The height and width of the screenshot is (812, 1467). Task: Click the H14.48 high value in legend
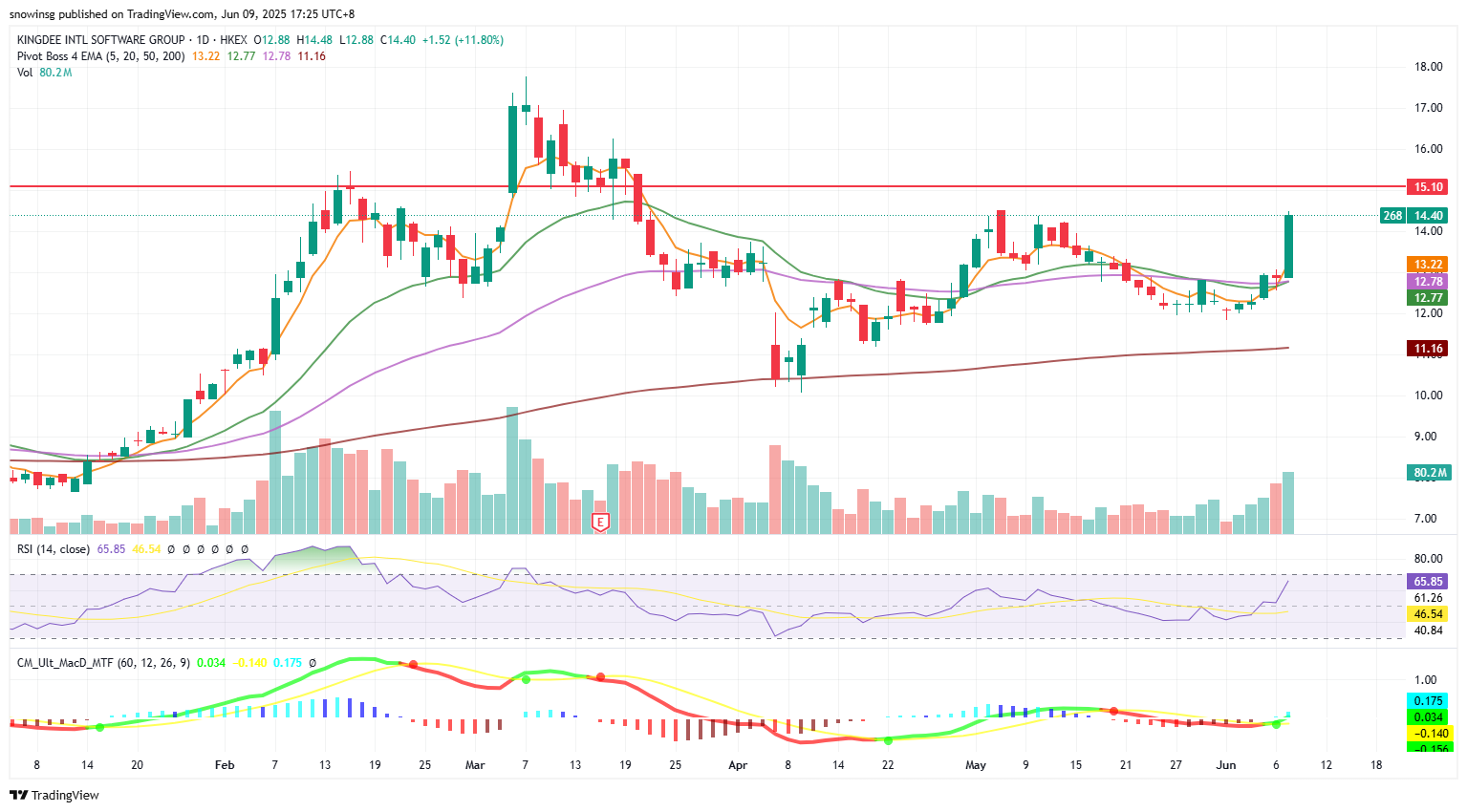point(314,40)
